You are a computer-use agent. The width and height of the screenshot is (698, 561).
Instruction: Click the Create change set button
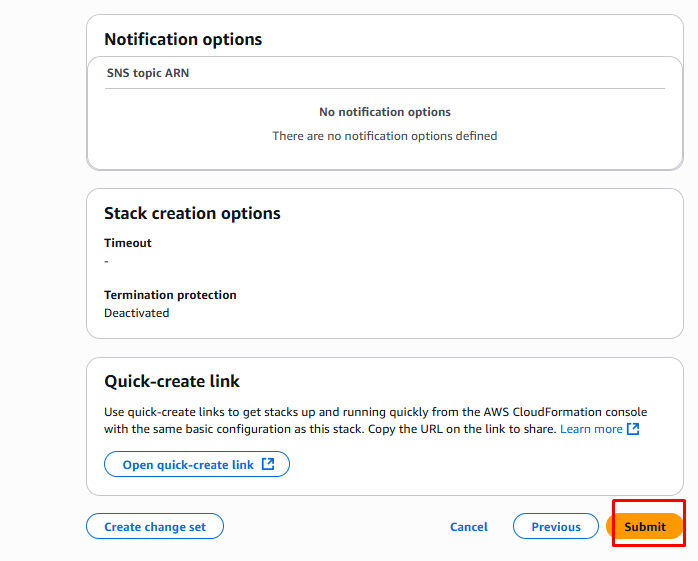click(154, 527)
